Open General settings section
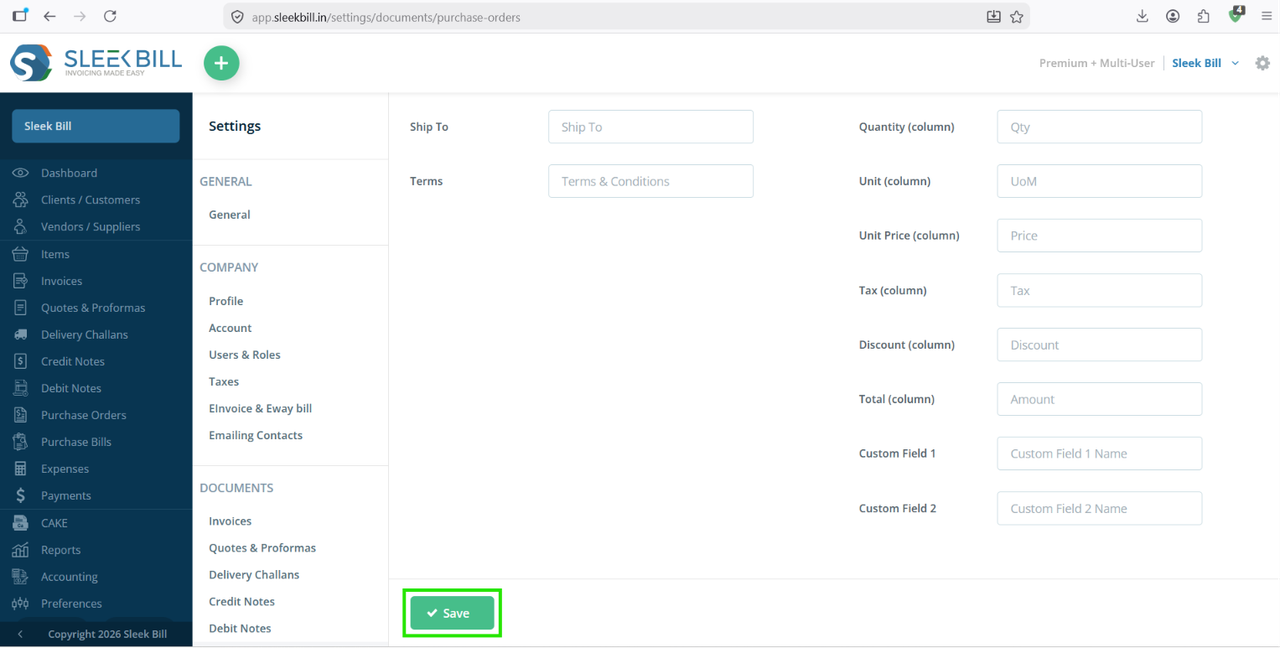This screenshot has width=1280, height=648. 229,215
